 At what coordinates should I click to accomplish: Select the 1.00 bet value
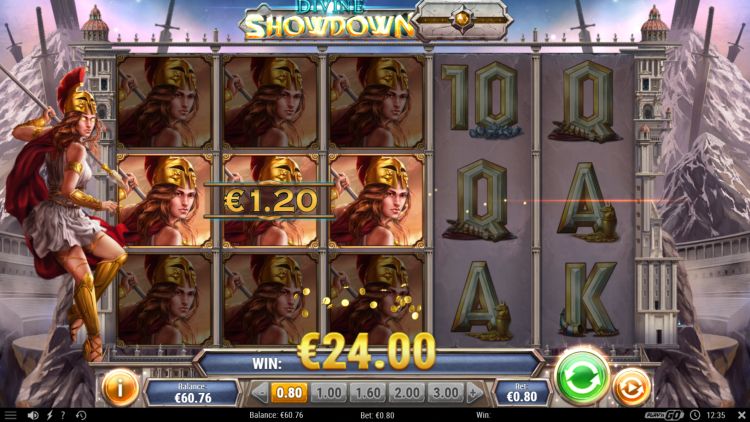click(329, 393)
